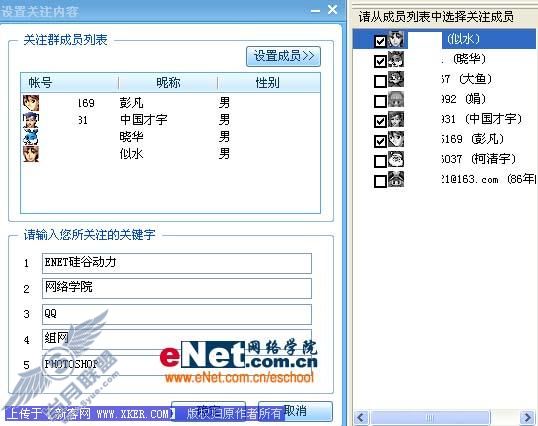The width and height of the screenshot is (538, 426).
Task: Sort the table by 帐号 column header
Action: pos(70,83)
